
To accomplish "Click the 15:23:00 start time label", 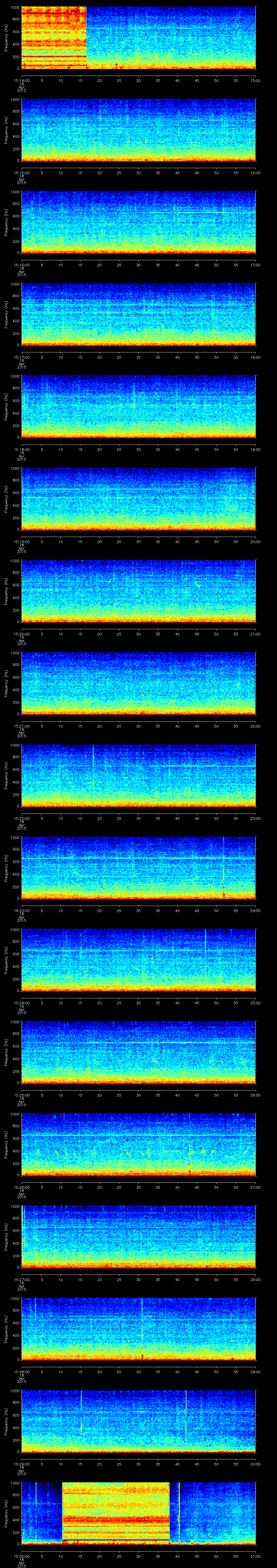I will point(21,910).
